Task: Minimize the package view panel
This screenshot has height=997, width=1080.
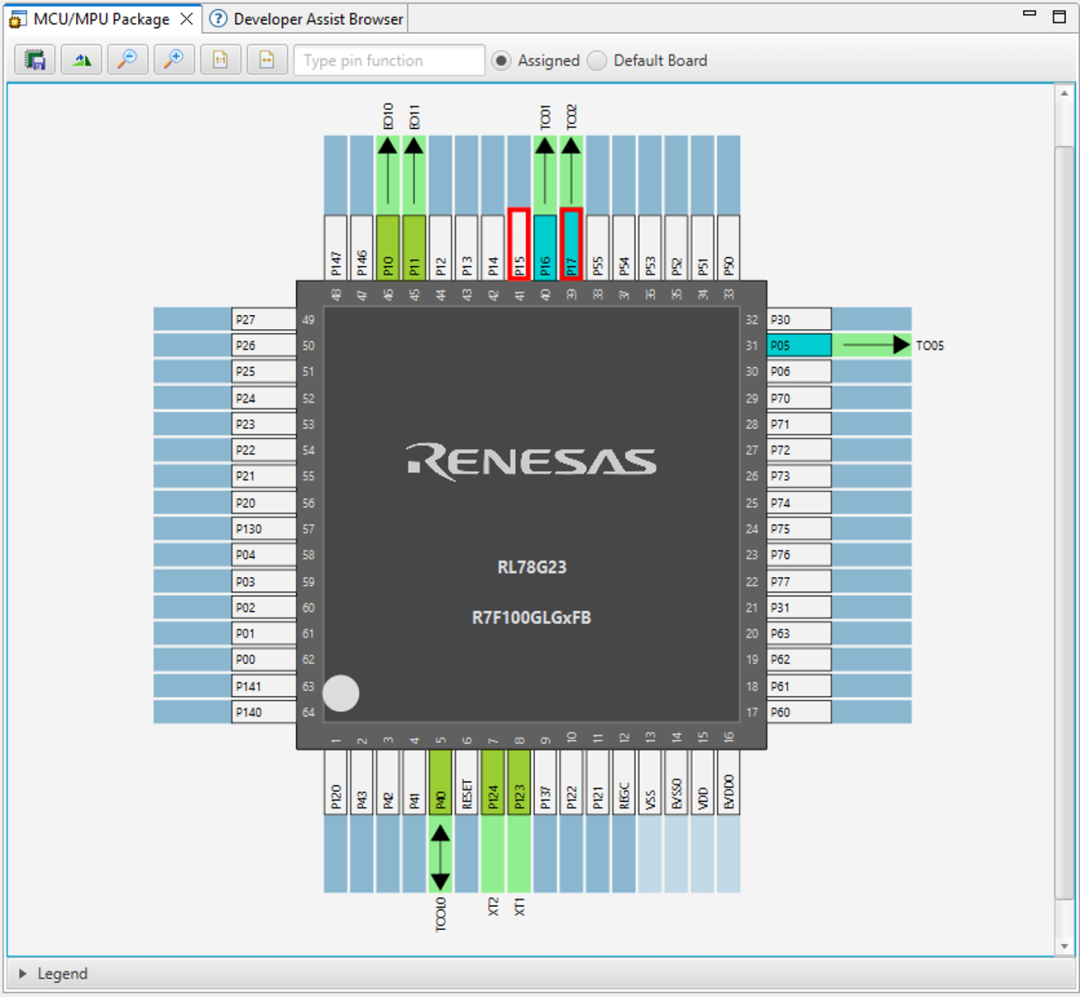Action: point(1030,13)
